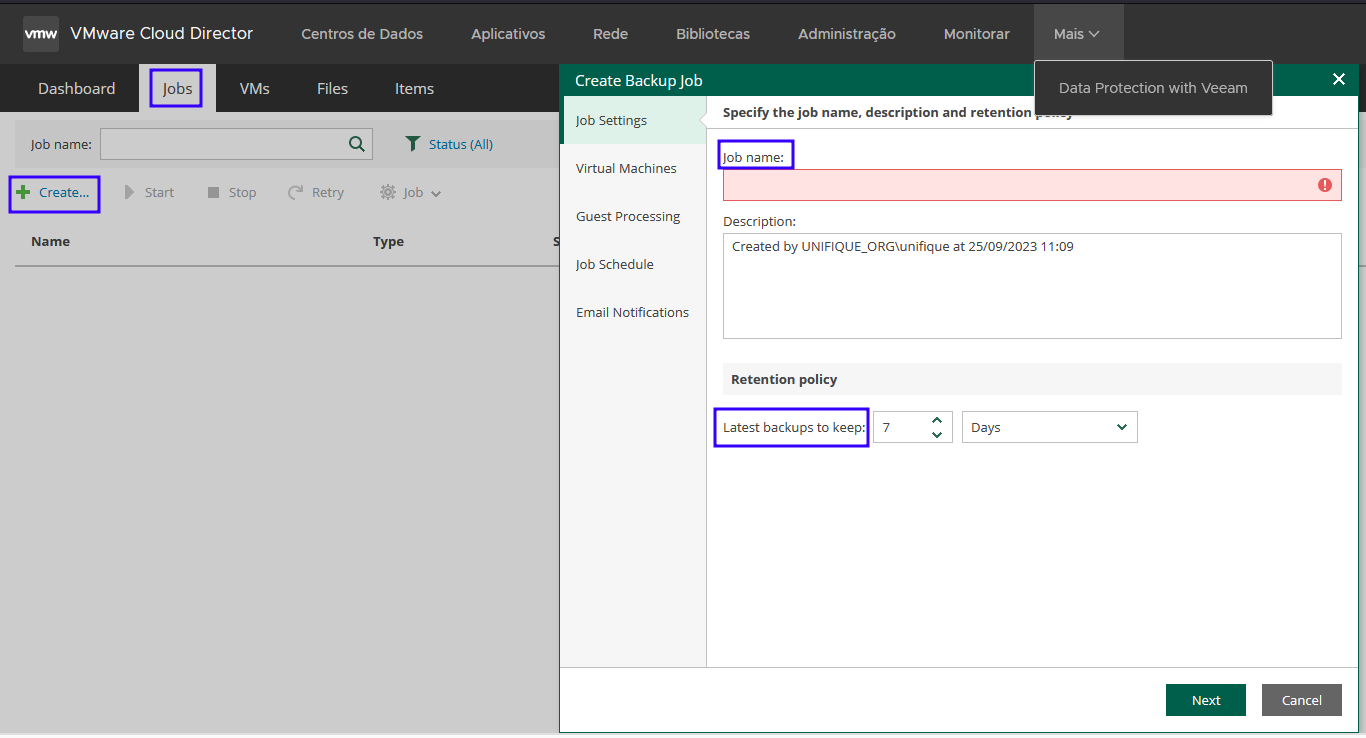1366x738 pixels.
Task: Open the Days retention unit dropdown
Action: tap(1049, 427)
